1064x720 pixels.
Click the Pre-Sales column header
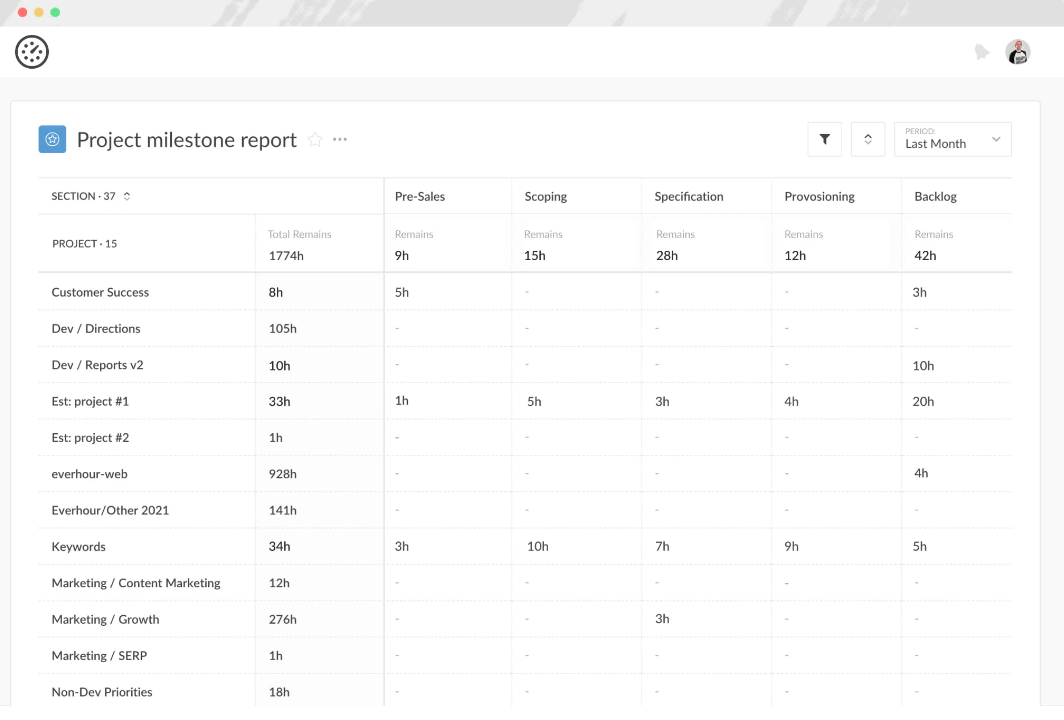(x=420, y=196)
